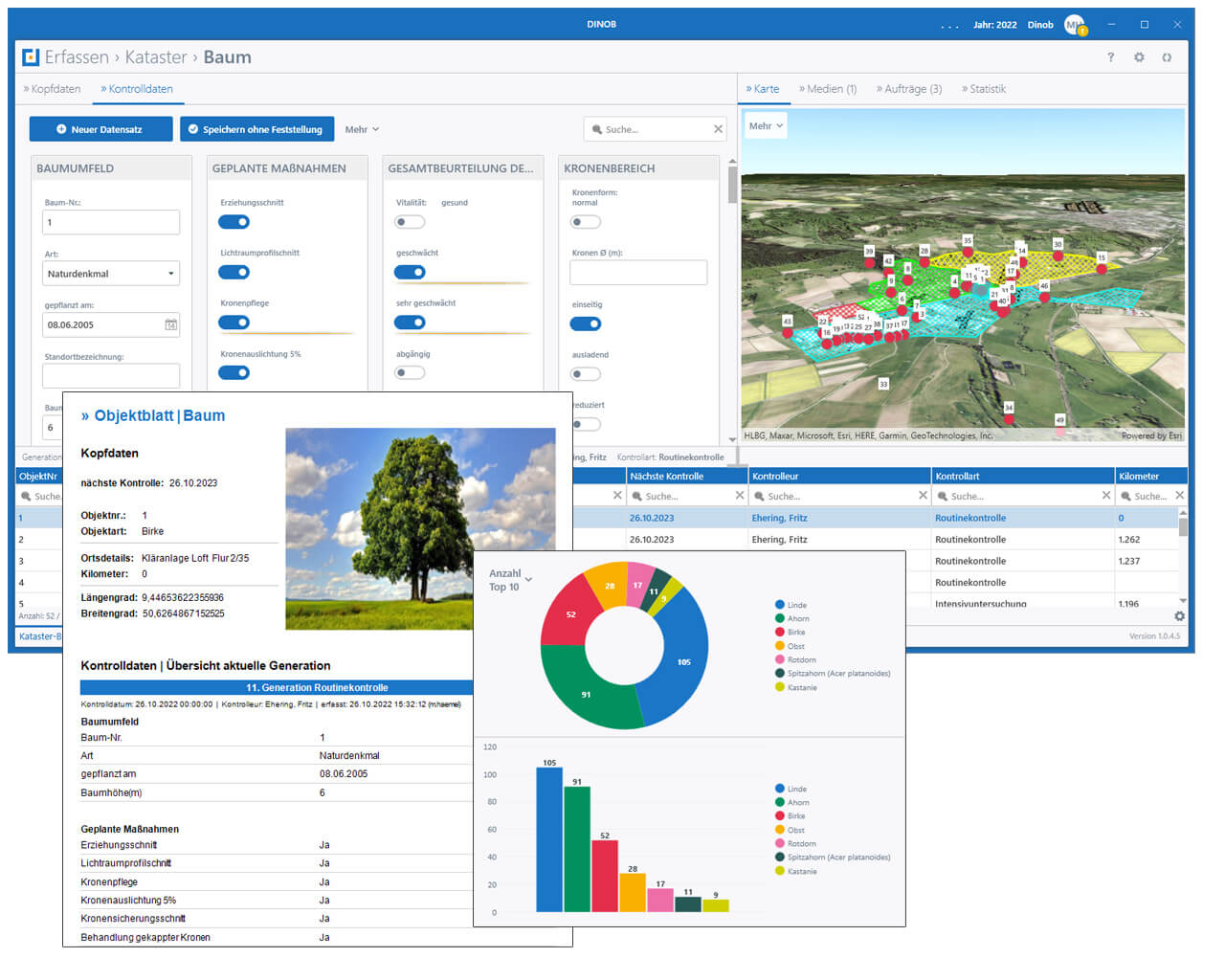This screenshot has height=980, width=1225.
Task: Click the calendar icon in gepflanzt am field
Action: pyautogui.click(x=170, y=325)
